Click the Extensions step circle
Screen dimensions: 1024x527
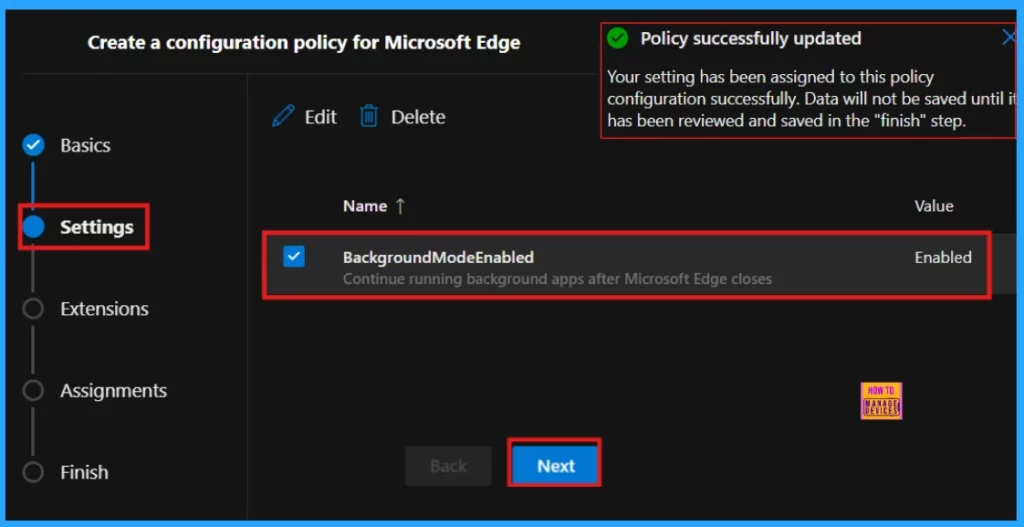point(33,308)
